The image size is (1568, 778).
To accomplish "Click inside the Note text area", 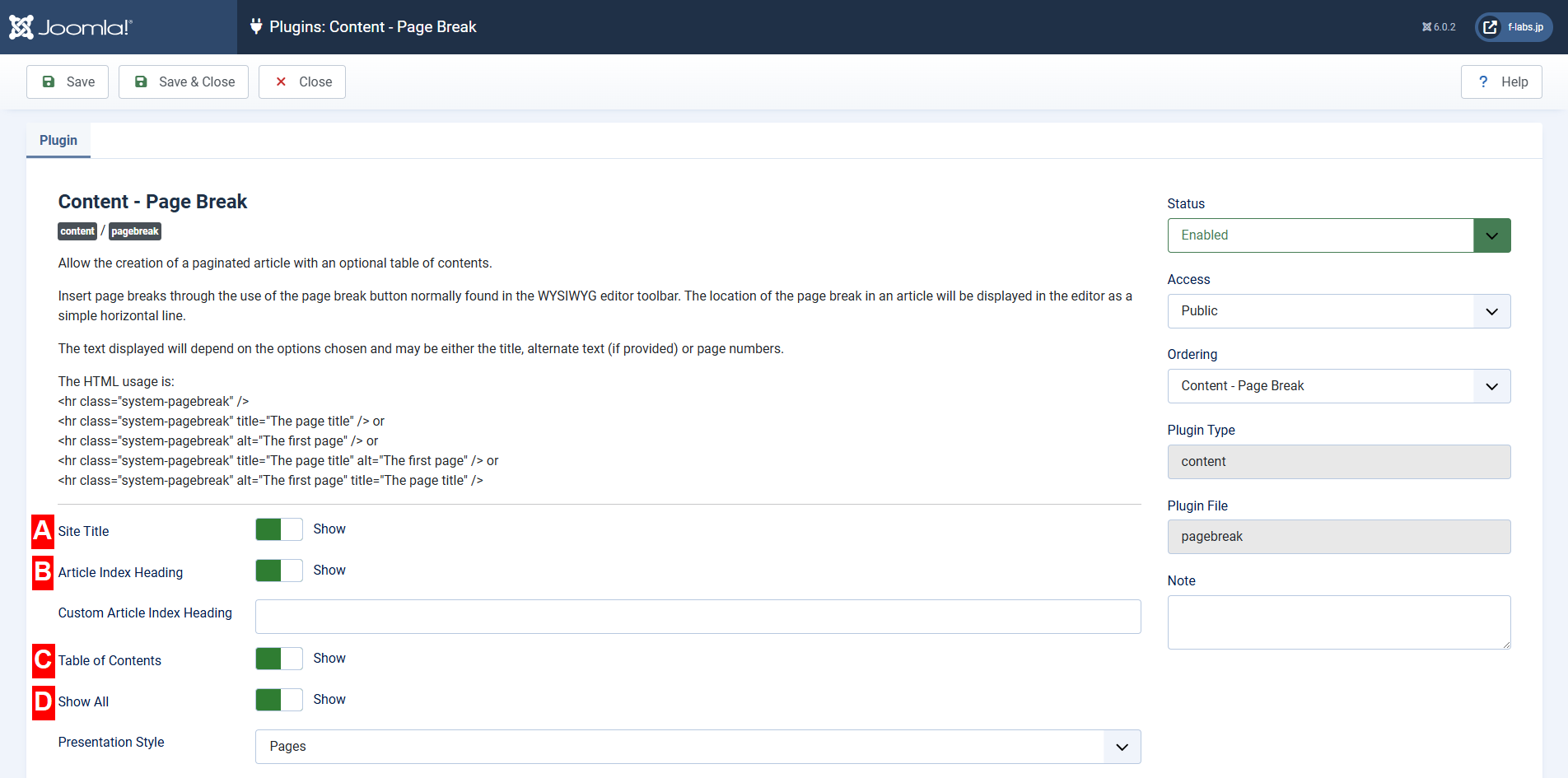I will [1338, 622].
